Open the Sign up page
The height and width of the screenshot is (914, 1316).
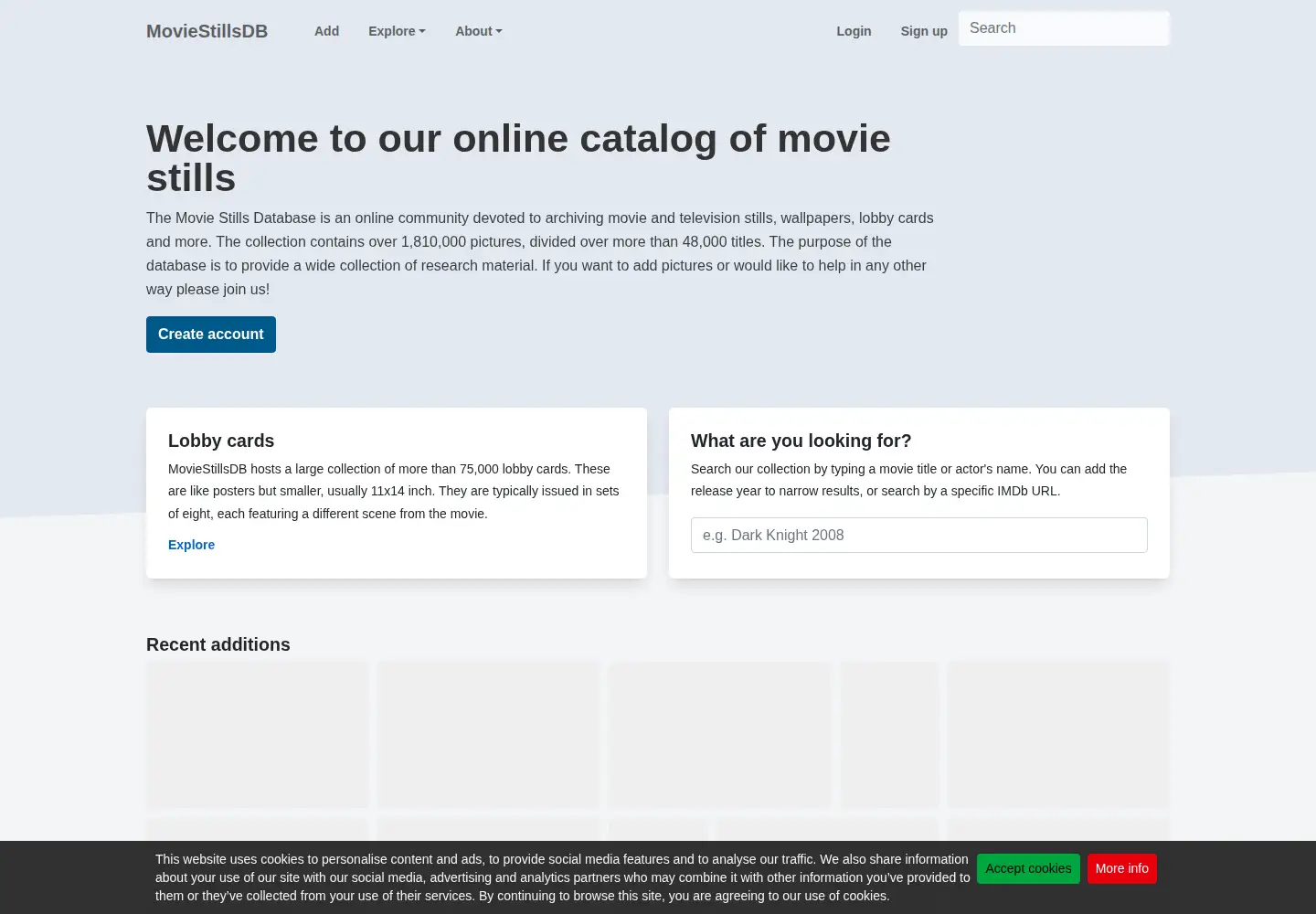click(924, 31)
